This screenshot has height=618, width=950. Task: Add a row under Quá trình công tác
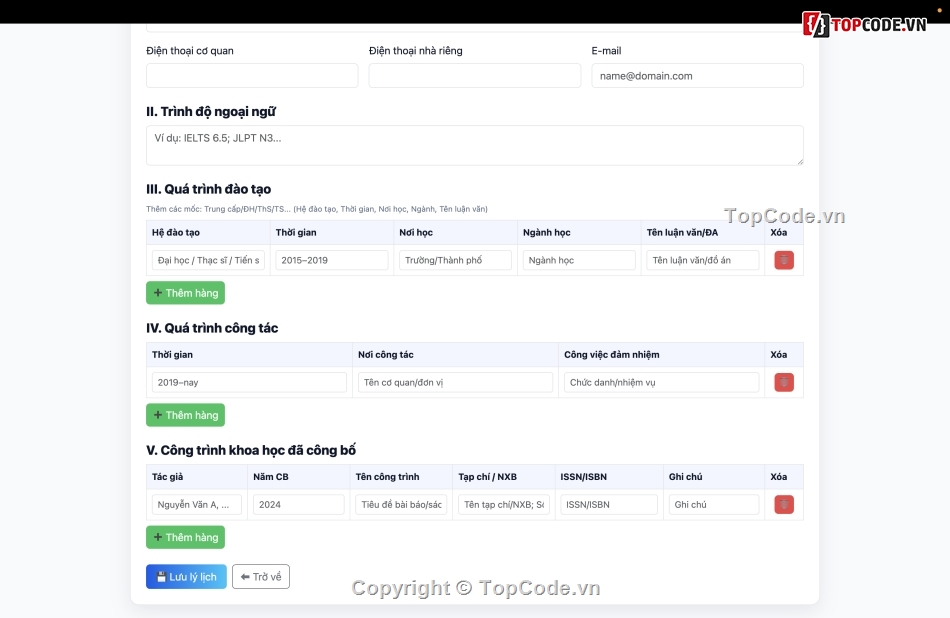[x=185, y=415]
